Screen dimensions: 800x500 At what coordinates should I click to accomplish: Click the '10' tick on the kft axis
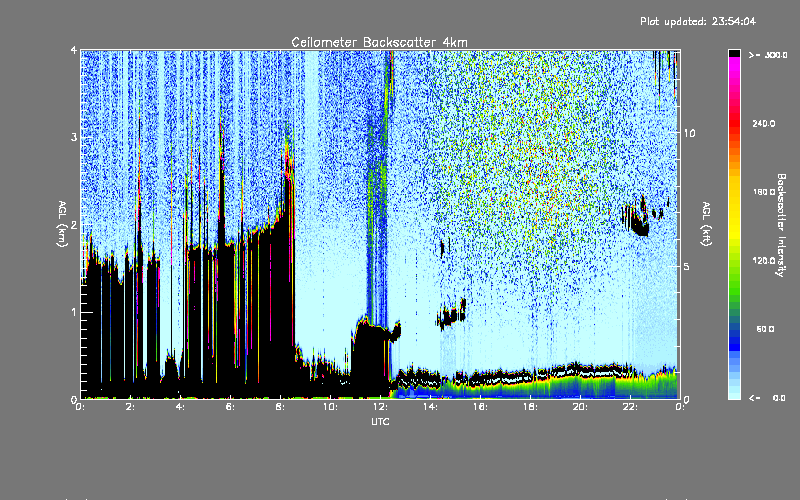point(689,133)
